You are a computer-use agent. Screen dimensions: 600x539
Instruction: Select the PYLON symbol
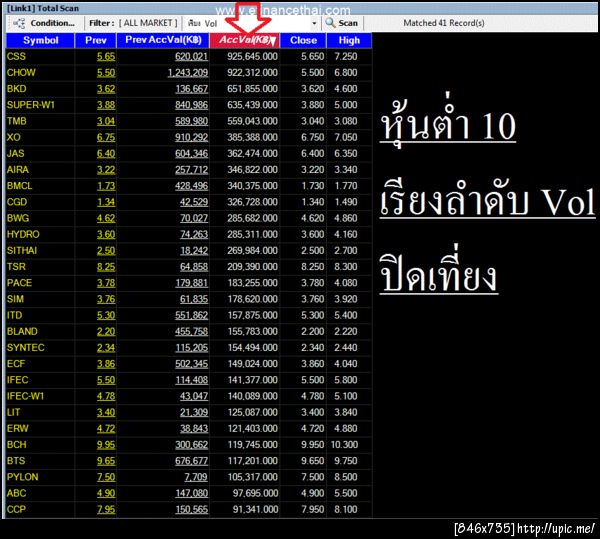tap(23, 477)
